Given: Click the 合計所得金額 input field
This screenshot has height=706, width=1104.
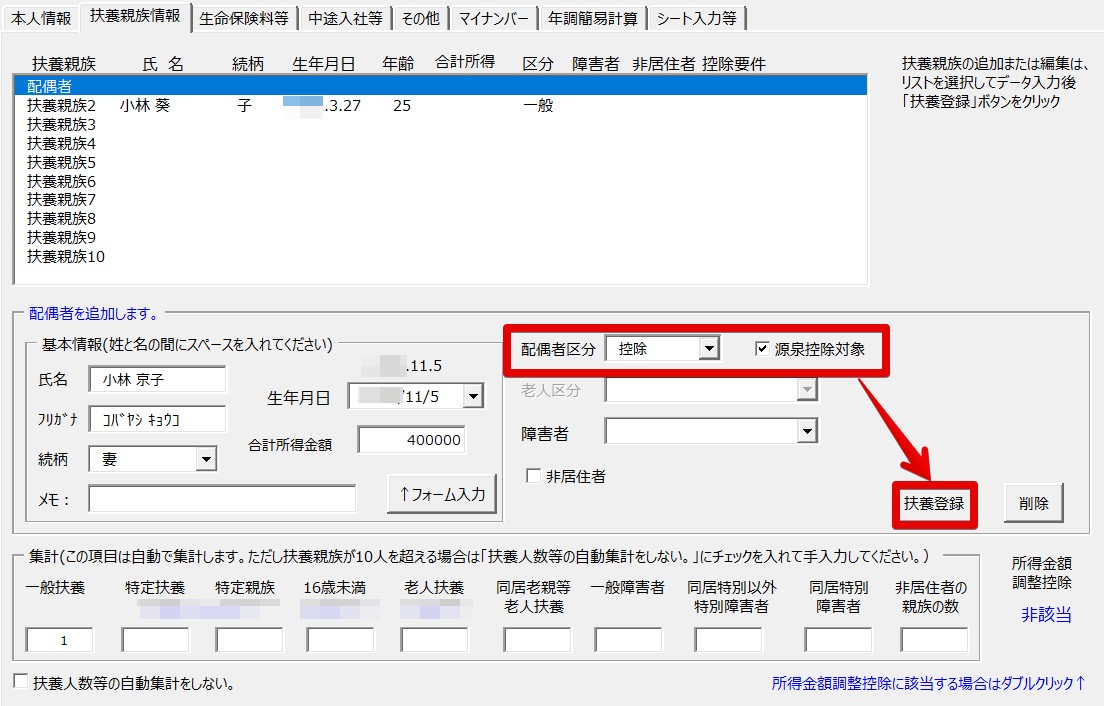Looking at the screenshot, I should (411, 440).
